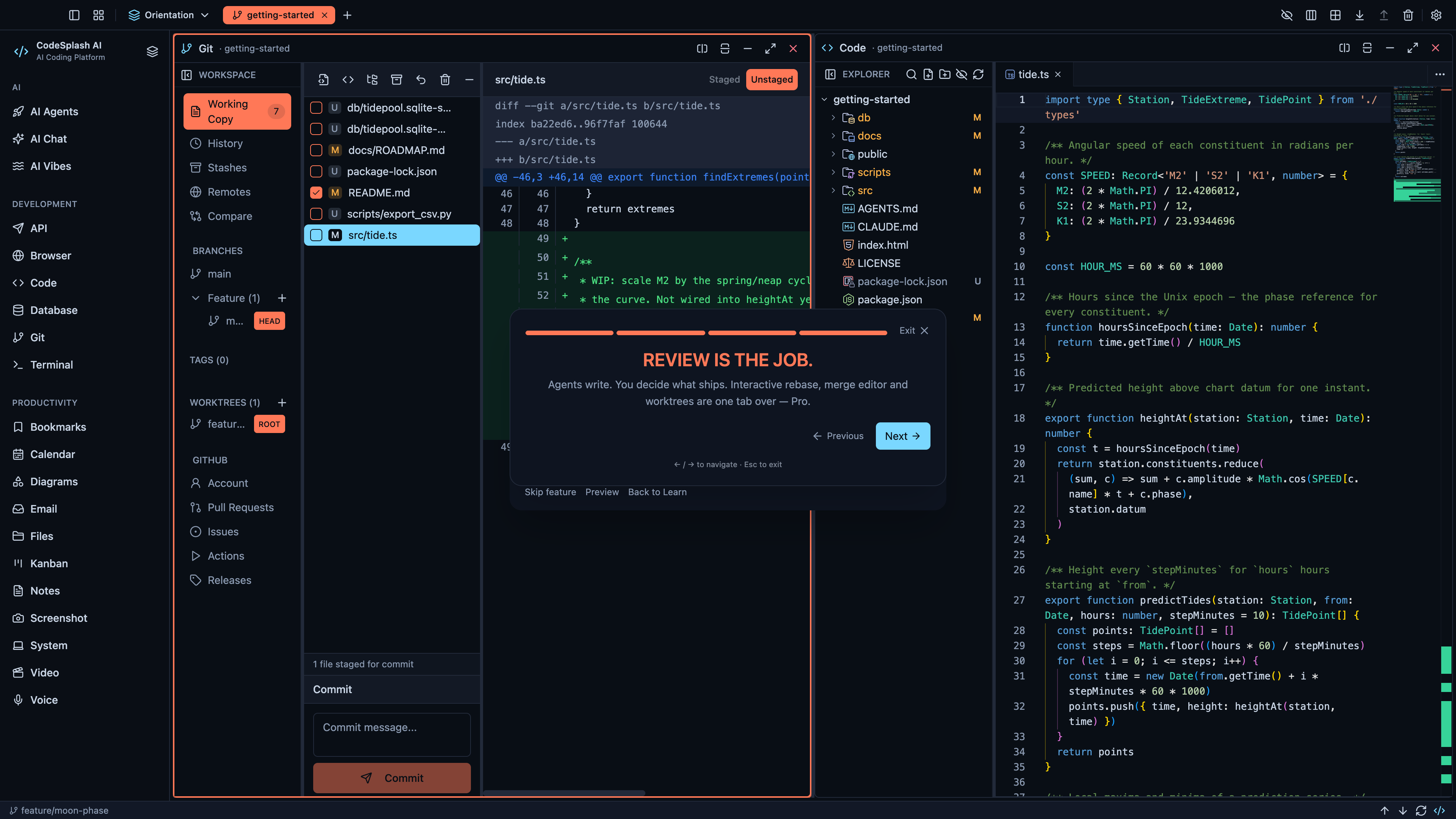Click the new file icon in Explorer
1456x819 pixels.
(928, 74)
